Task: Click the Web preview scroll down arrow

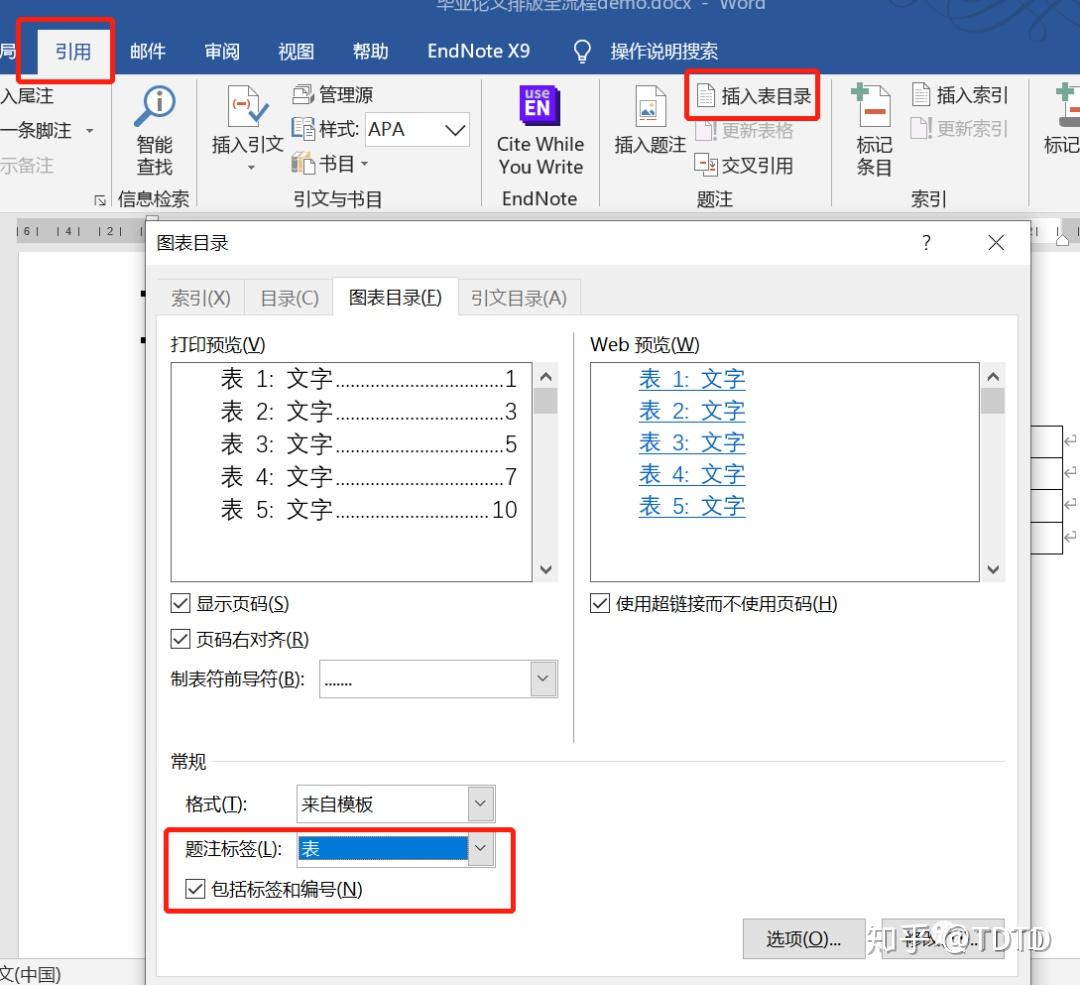Action: 993,569
